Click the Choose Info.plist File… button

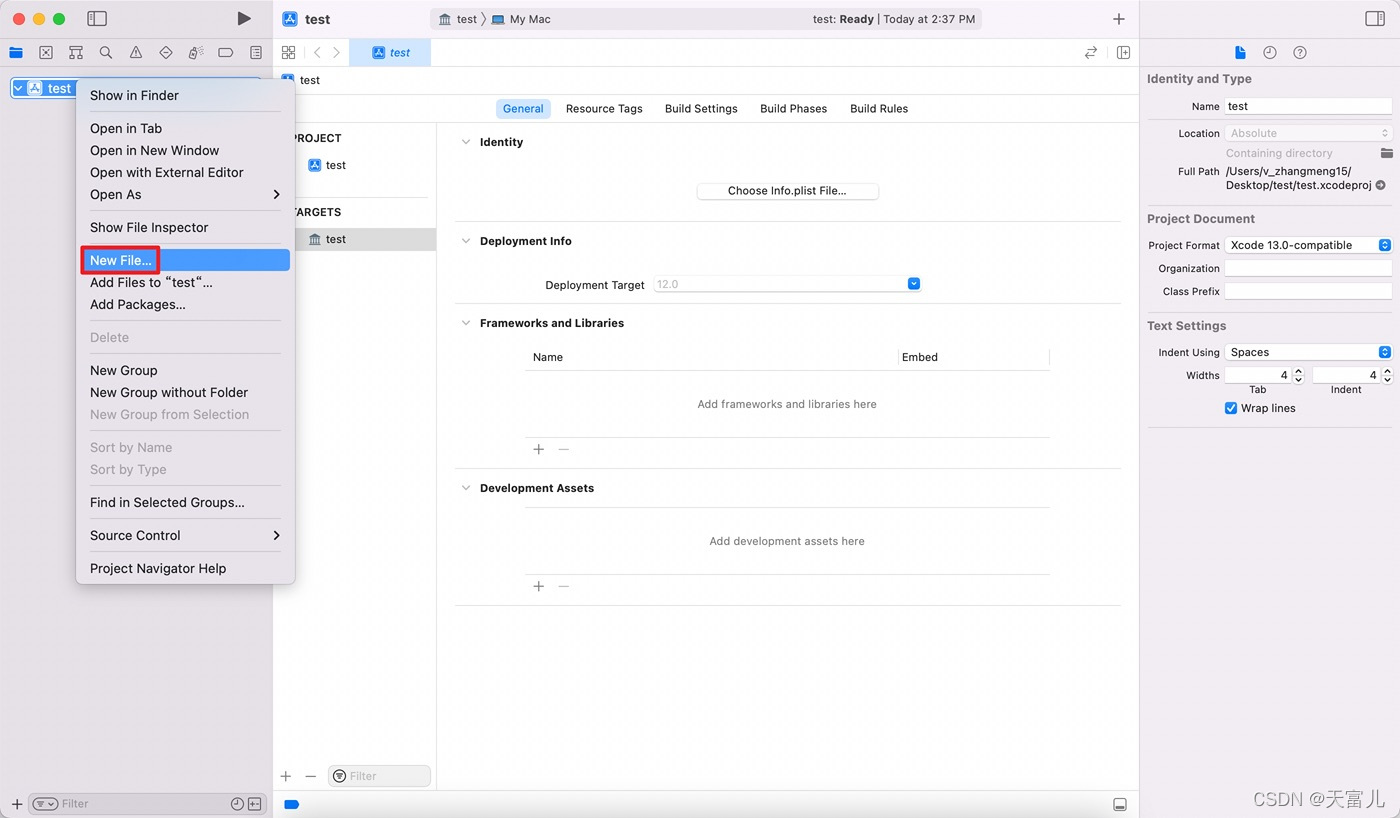[x=787, y=191]
